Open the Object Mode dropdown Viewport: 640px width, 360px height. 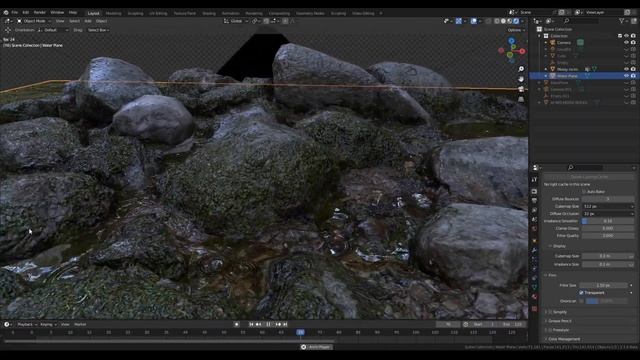34,21
